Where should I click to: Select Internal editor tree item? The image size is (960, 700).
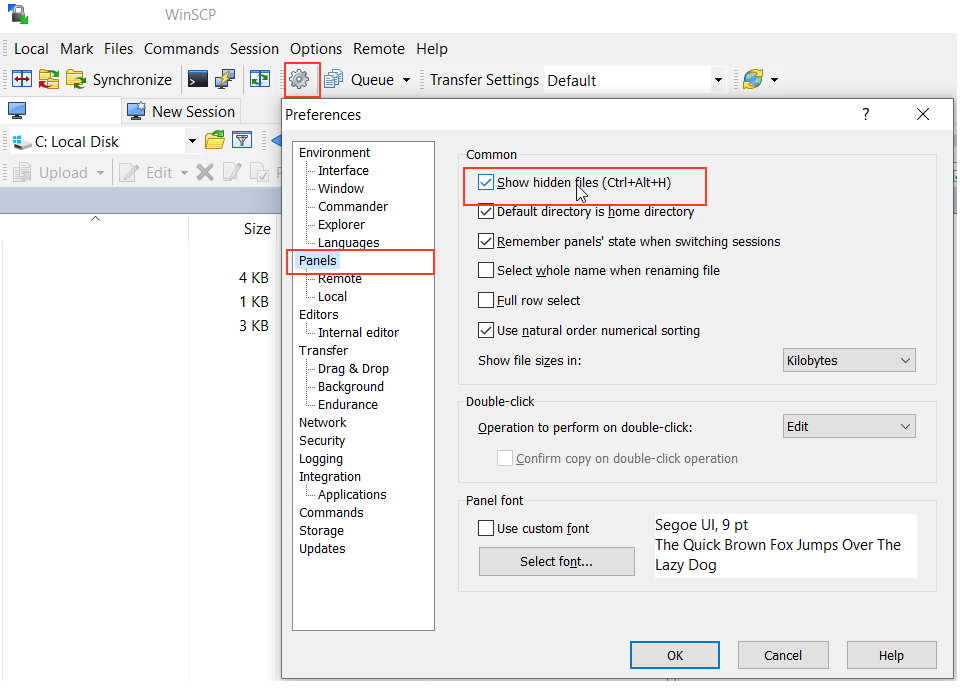pyautogui.click(x=358, y=333)
